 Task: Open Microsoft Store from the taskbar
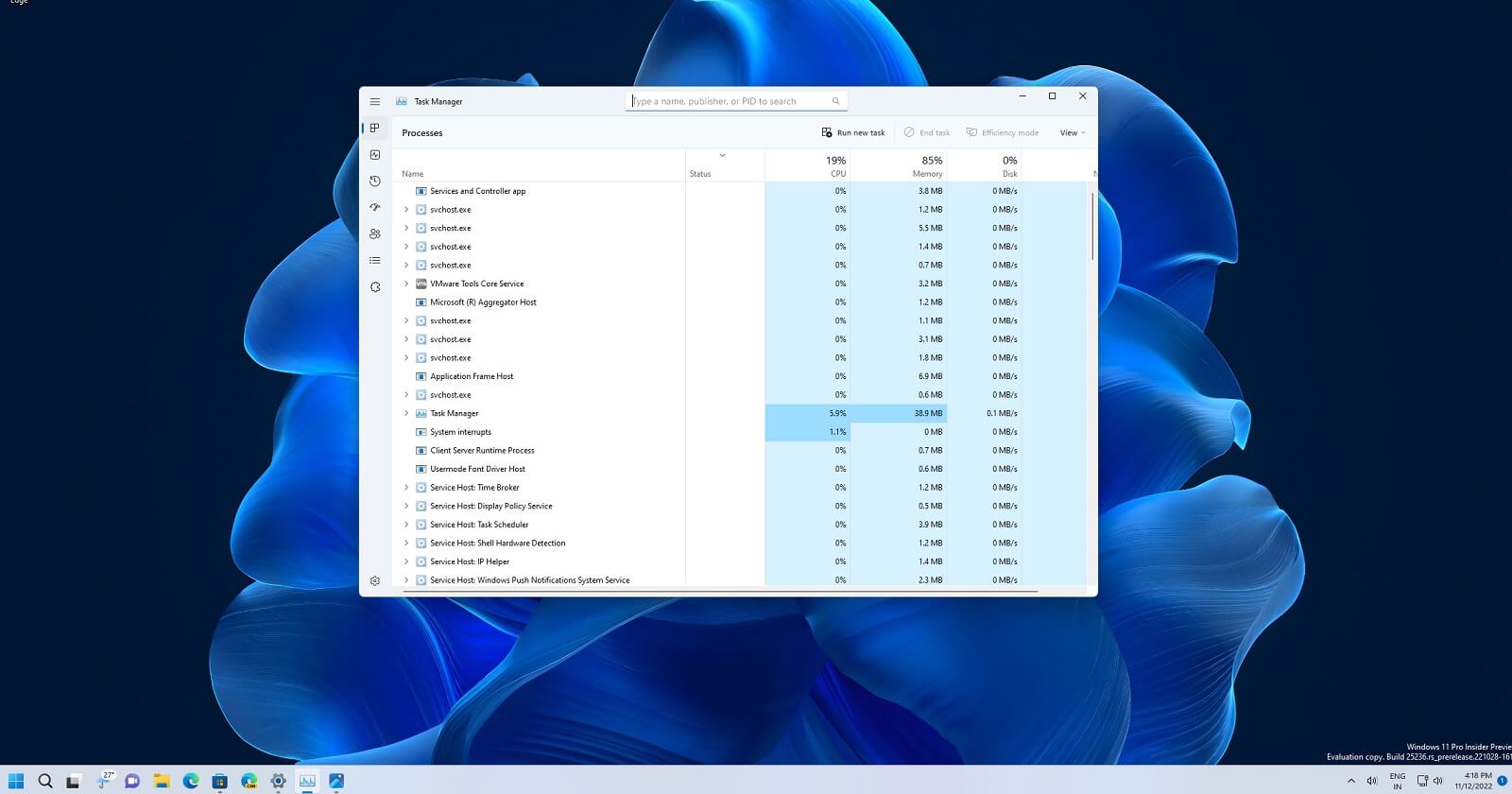coord(220,781)
